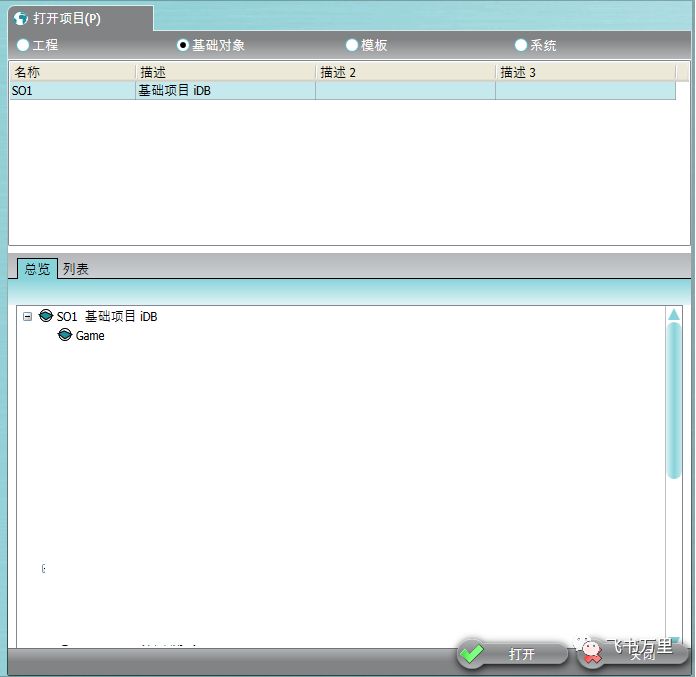This screenshot has height=677, width=696.
Task: Click the 描述 2 column header
Action: pos(405,72)
